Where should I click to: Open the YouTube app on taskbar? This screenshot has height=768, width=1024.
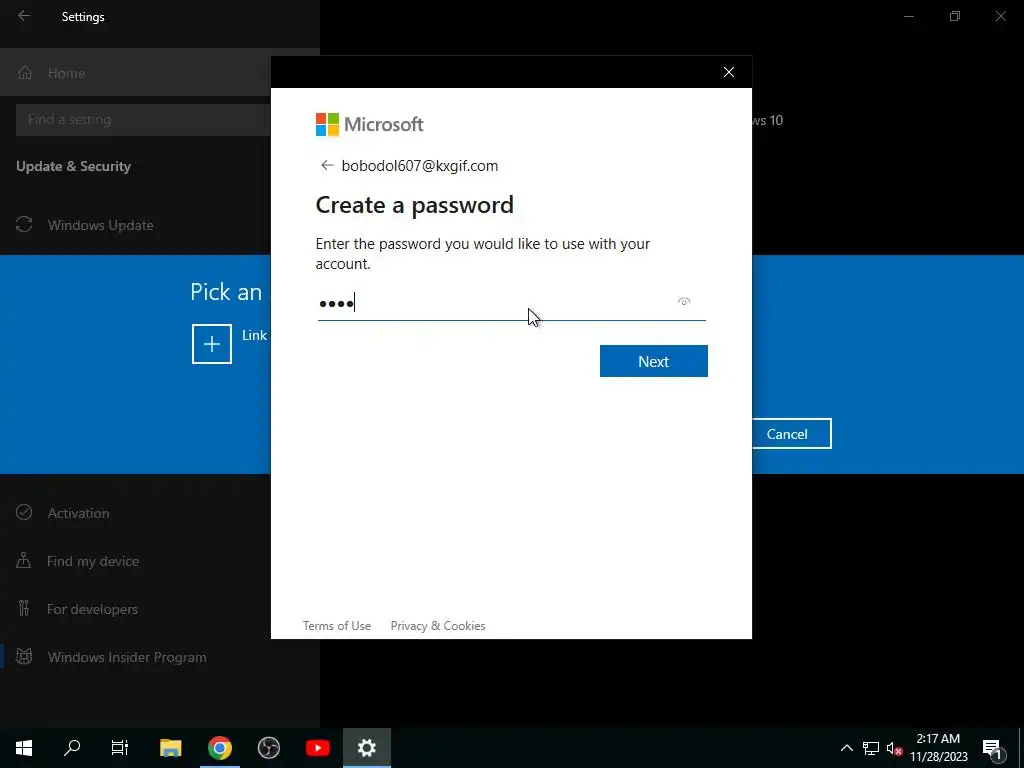tap(318, 748)
